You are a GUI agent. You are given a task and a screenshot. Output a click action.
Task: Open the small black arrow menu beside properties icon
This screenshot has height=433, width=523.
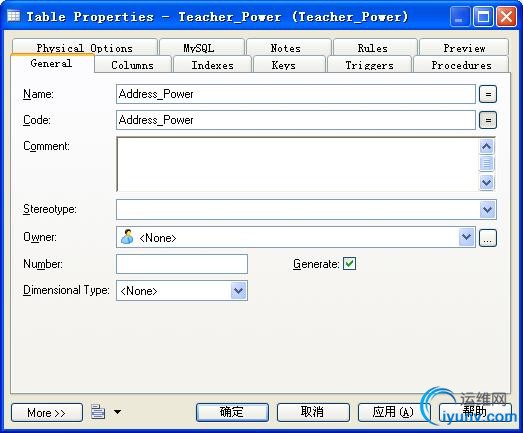tap(117, 412)
